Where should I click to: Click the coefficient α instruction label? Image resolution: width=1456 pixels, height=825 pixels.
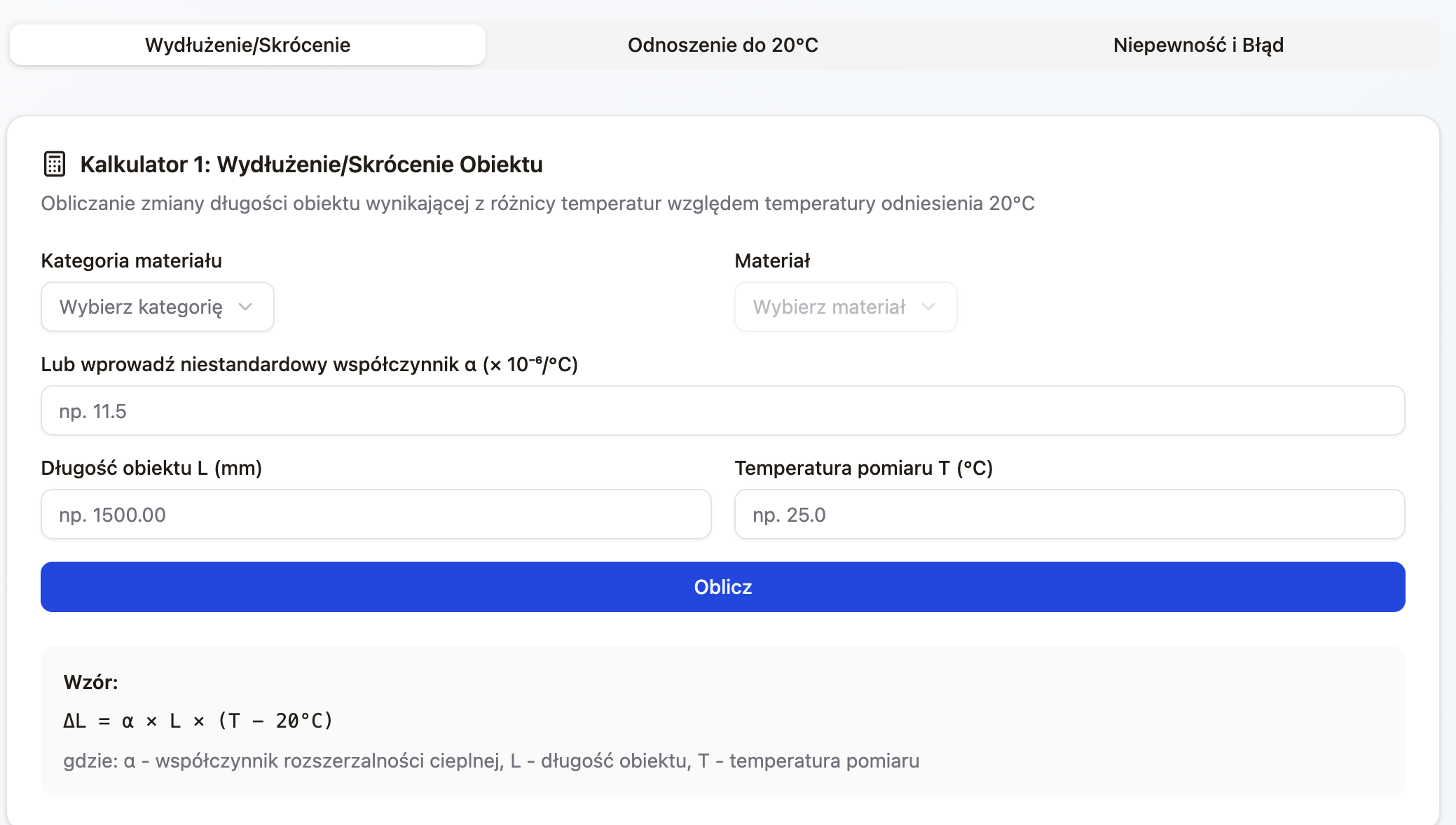[x=310, y=364]
